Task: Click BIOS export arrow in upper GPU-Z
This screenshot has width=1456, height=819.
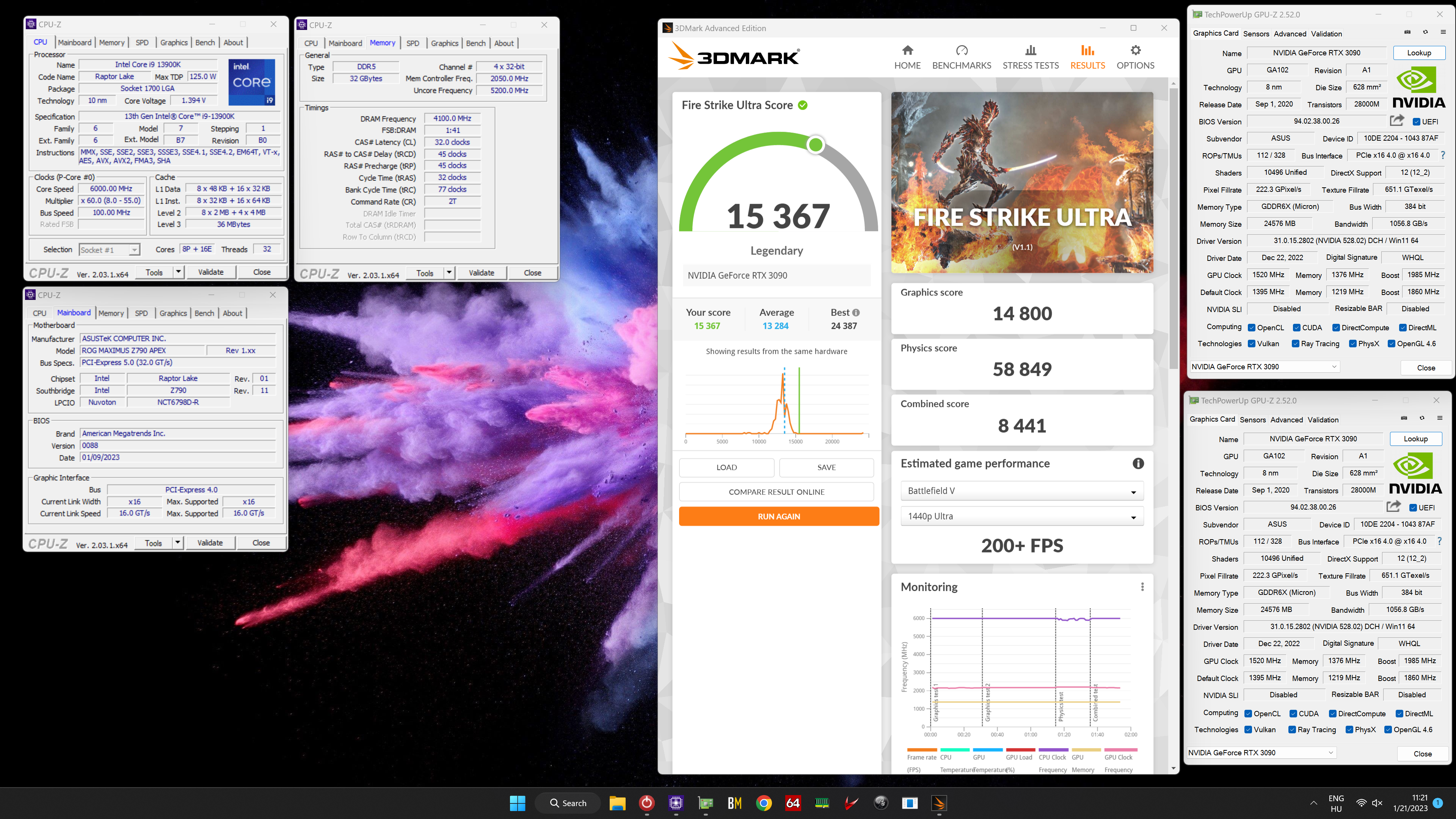Action: [1396, 121]
